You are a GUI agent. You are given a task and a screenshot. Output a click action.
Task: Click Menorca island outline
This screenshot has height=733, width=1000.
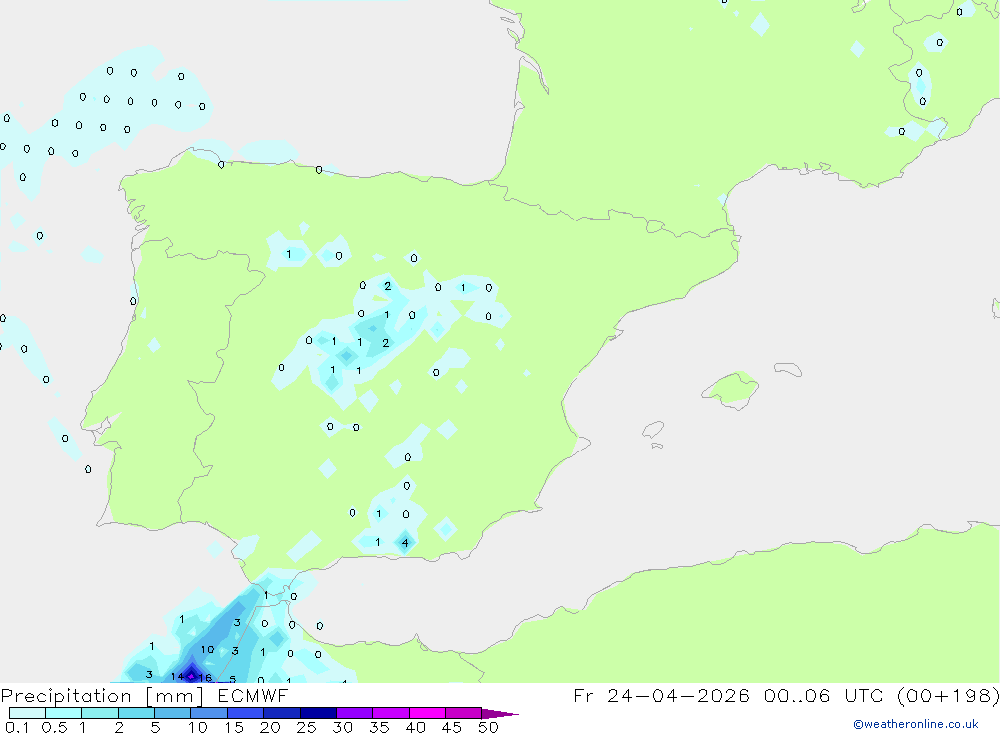788,369
